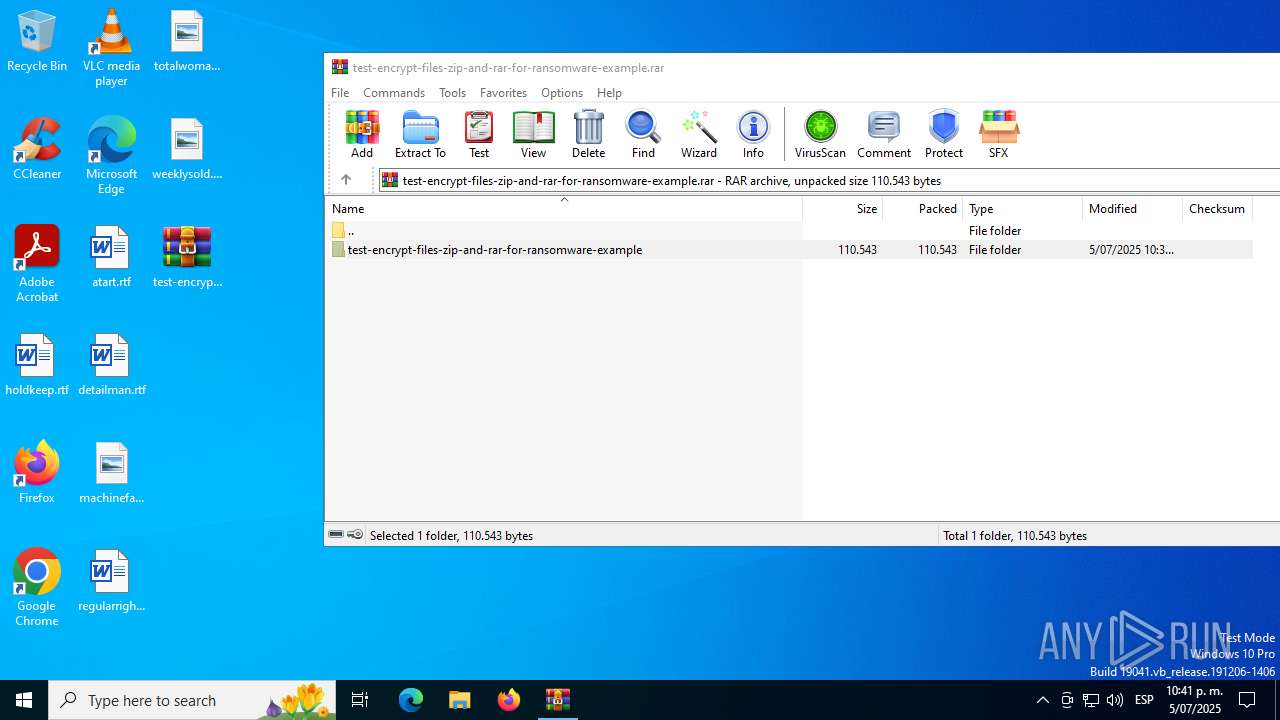Open the Recycle Bin desktop icon
Viewport: 1280px width, 720px height.
click(37, 42)
